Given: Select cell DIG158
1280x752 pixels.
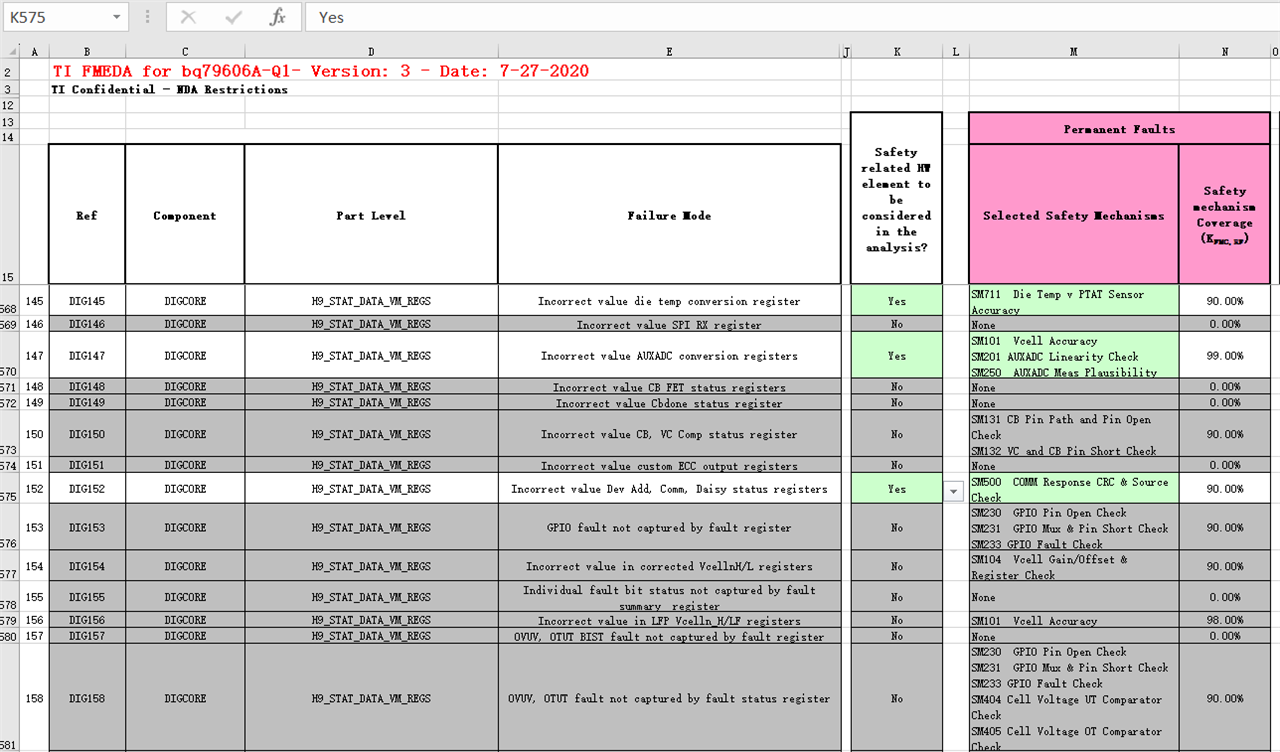Looking at the screenshot, I should [87, 698].
